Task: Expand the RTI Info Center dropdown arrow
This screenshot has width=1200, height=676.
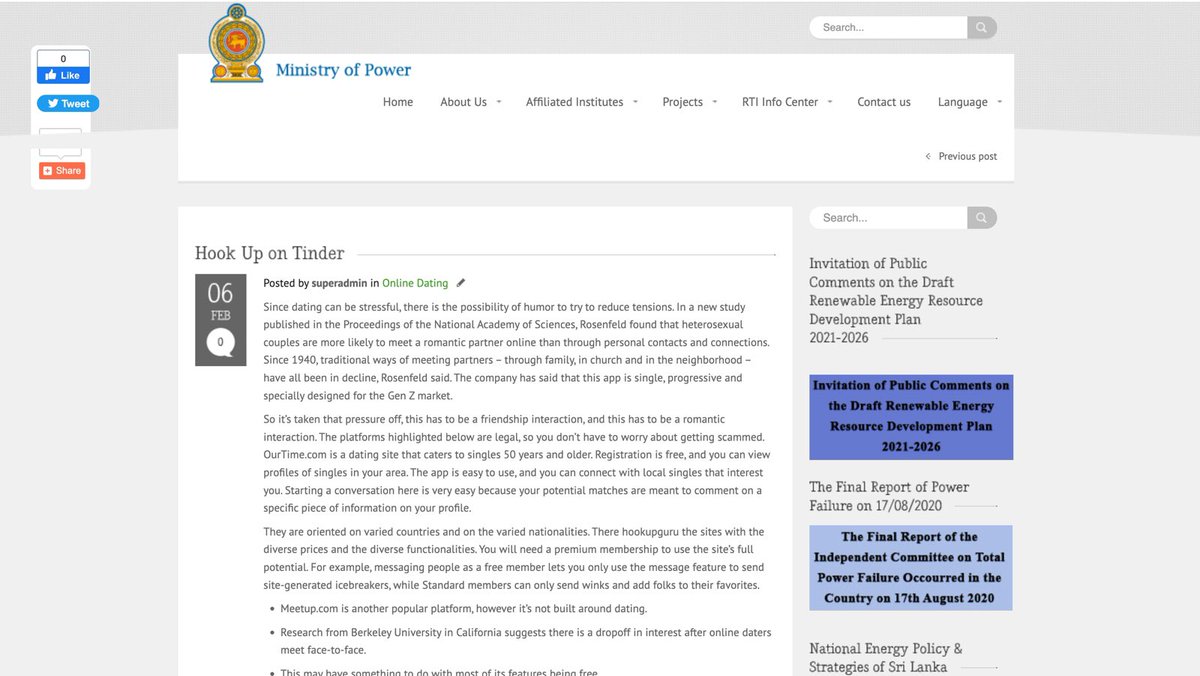Action: point(830,102)
